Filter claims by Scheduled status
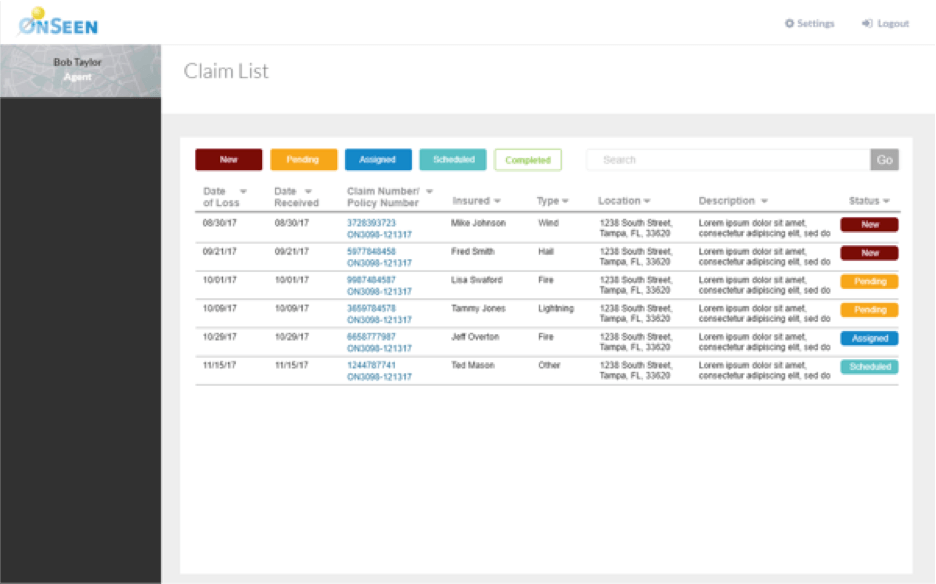 [453, 160]
